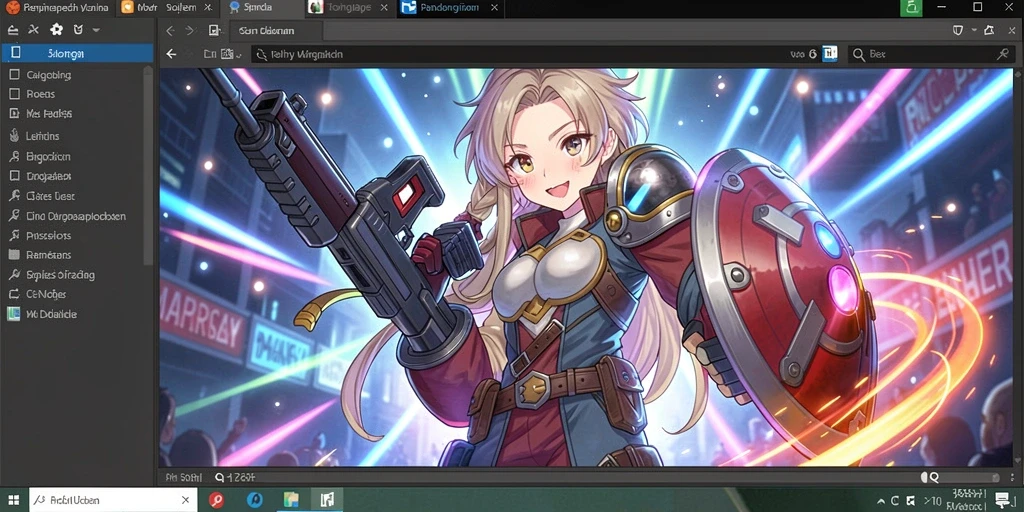Click the red circular app icon in taskbar
Screen dimensions: 1024x512
click(216, 500)
